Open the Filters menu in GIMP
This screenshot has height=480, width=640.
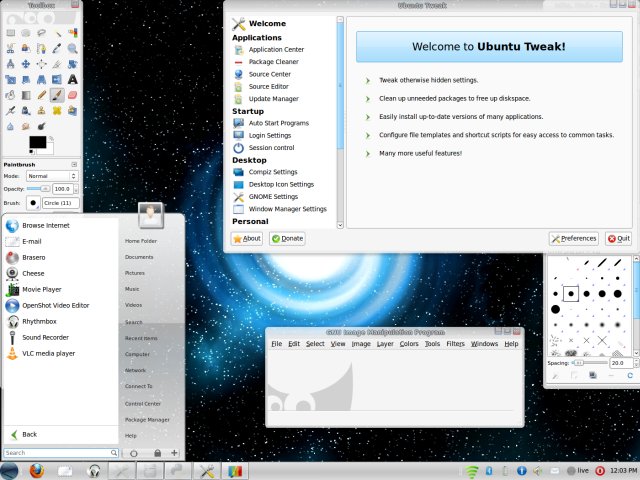[455, 344]
